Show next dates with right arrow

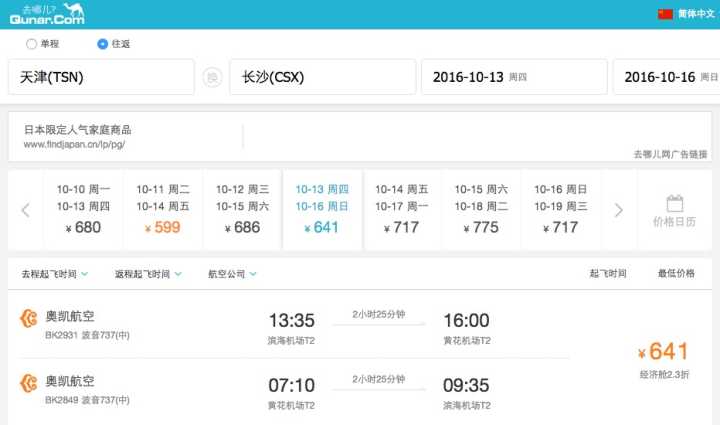pyautogui.click(x=619, y=210)
